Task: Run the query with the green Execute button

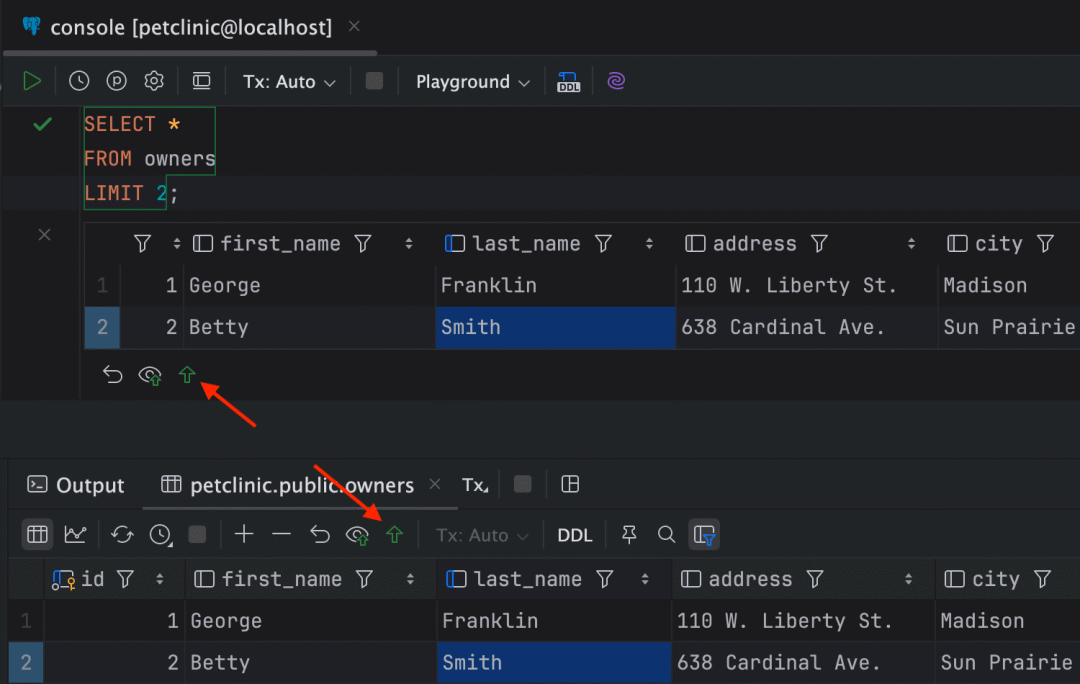Action: [32, 81]
